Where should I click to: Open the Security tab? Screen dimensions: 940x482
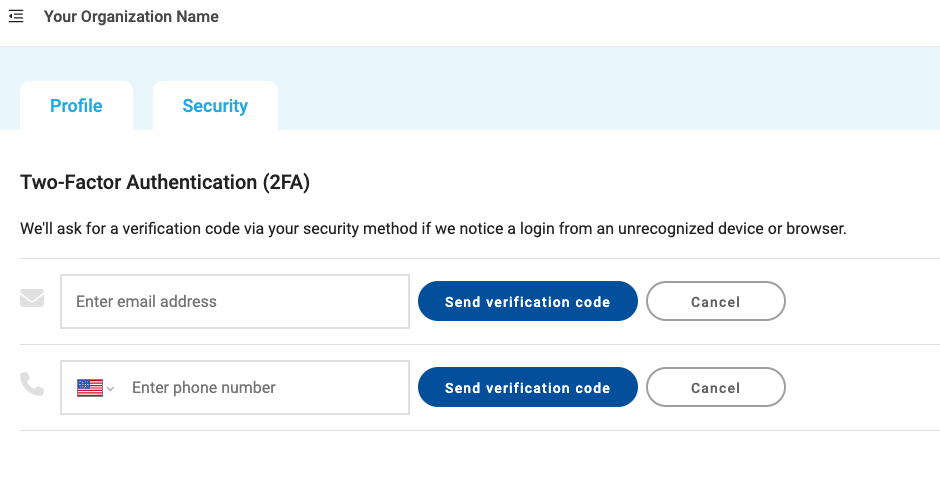click(215, 106)
